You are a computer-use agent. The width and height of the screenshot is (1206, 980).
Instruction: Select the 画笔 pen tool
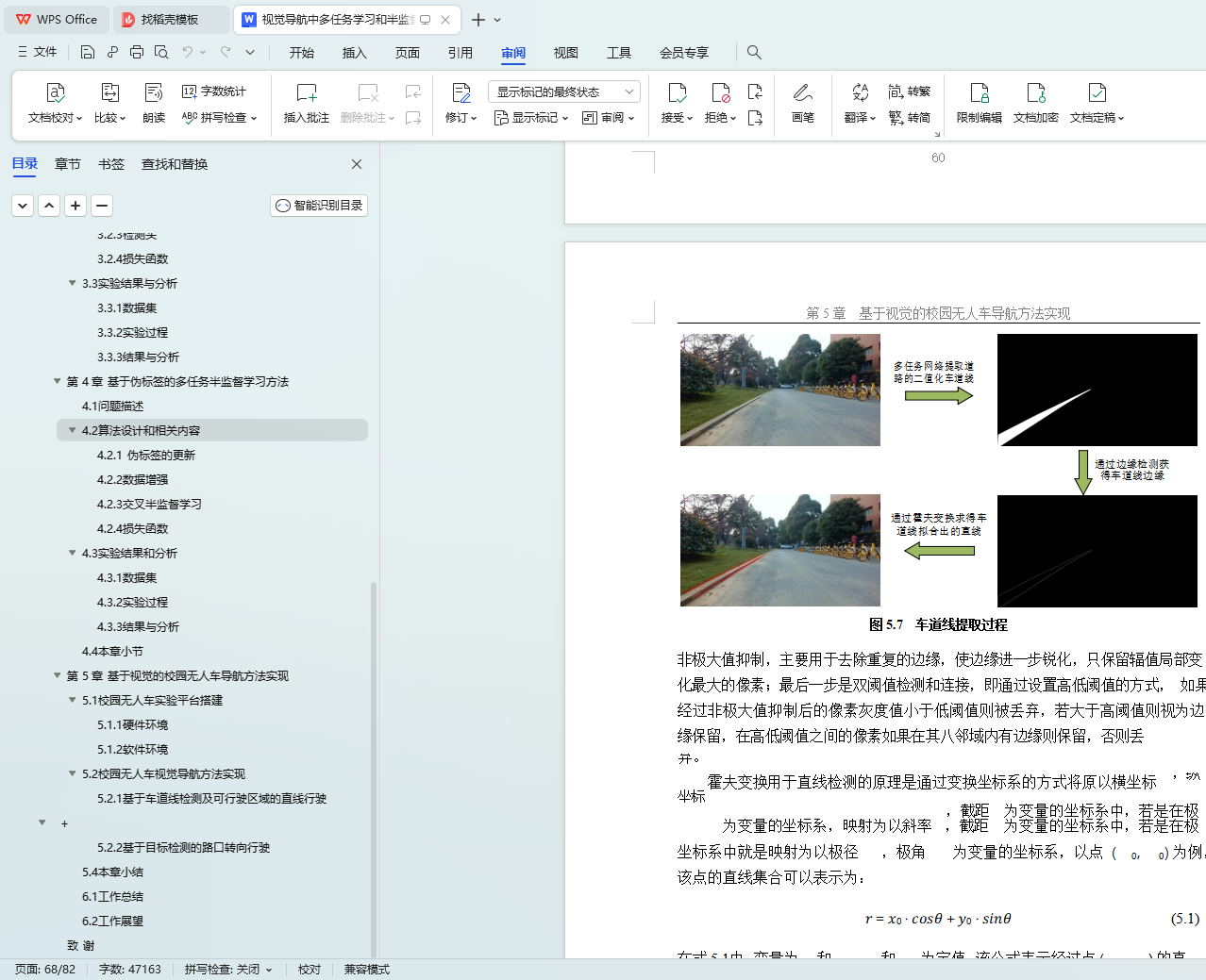803,104
